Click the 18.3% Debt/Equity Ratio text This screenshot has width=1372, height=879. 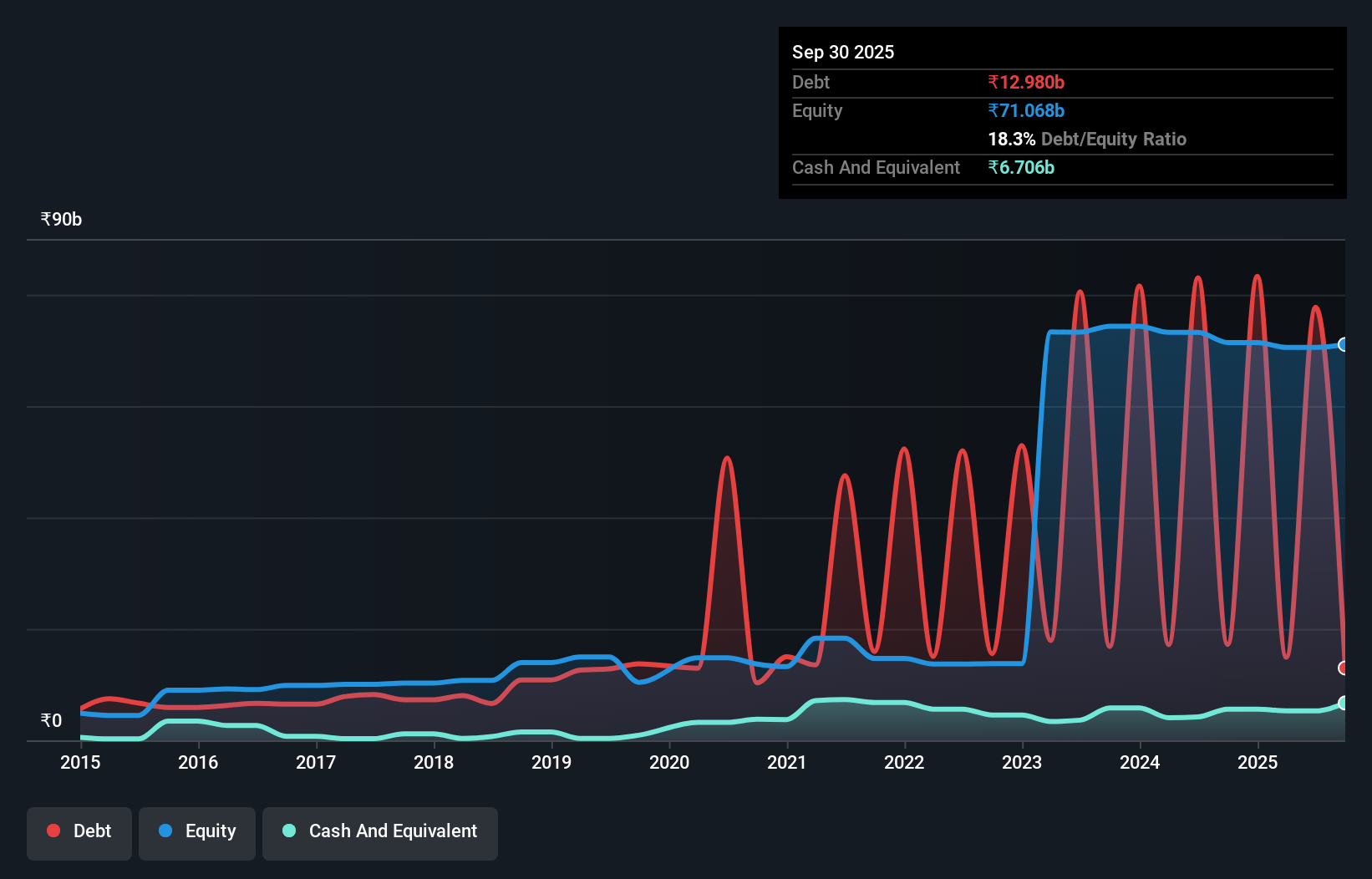coord(1087,140)
